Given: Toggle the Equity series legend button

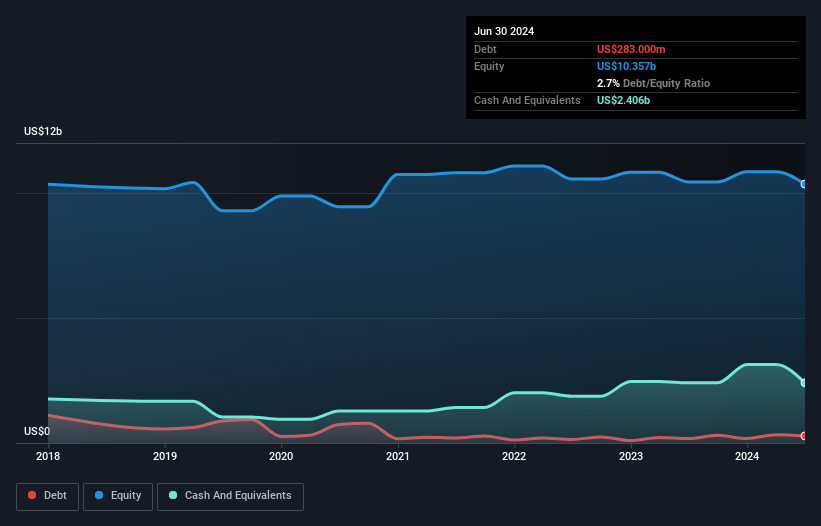Looking at the screenshot, I should [118, 496].
